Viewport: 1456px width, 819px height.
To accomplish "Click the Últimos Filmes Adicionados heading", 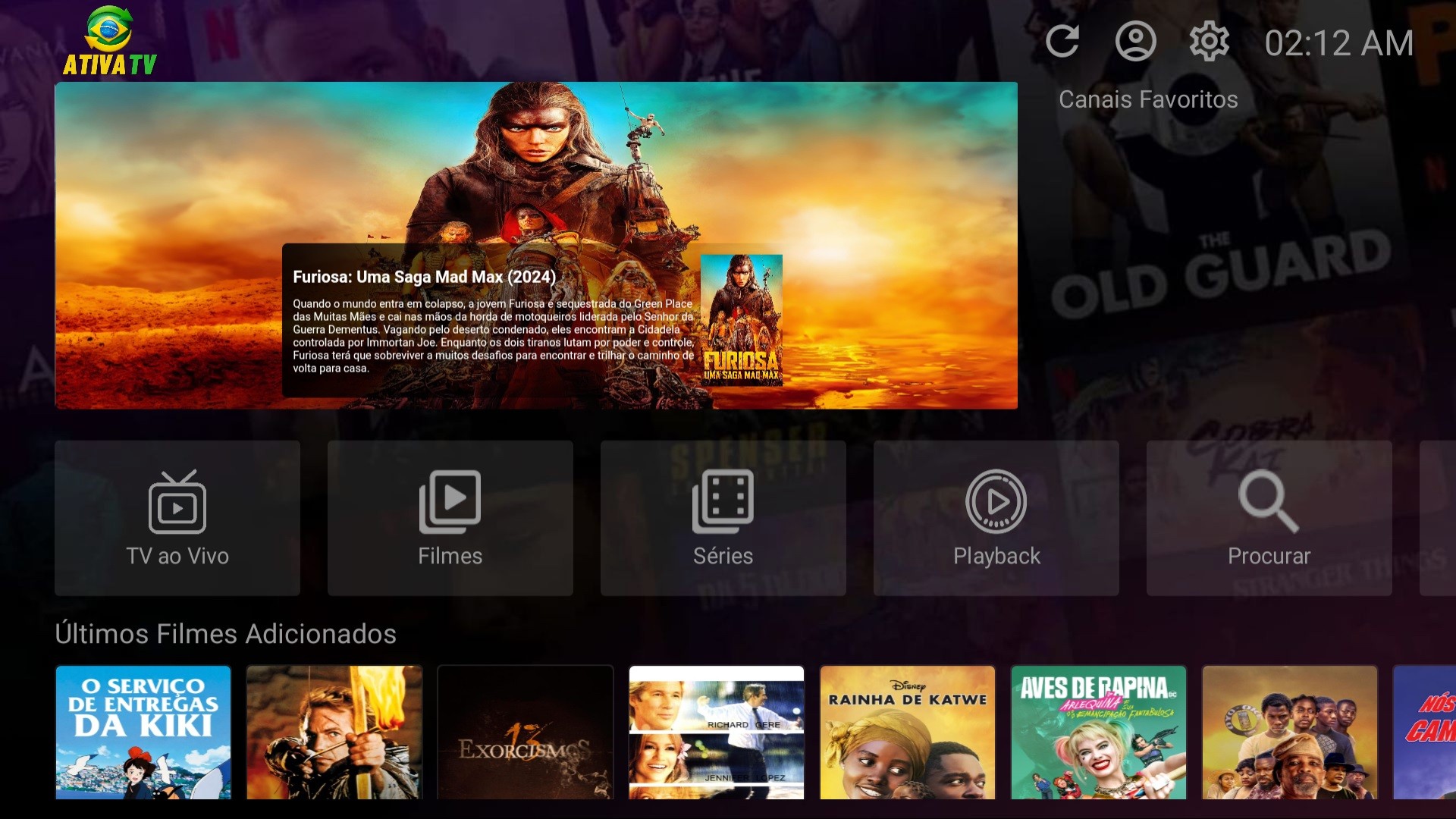I will tap(225, 634).
